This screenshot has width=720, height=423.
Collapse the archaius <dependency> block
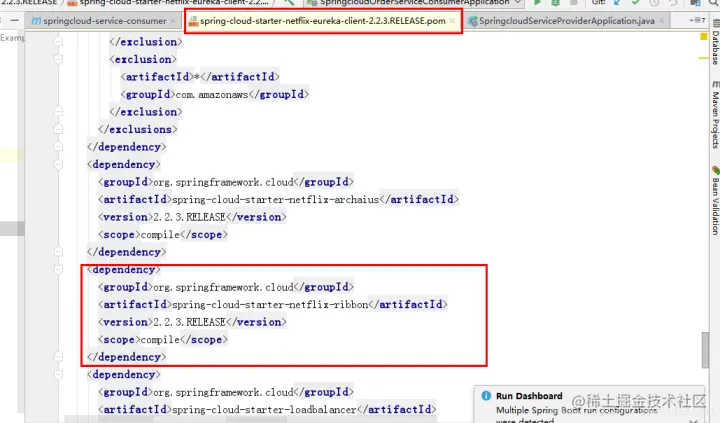click(58, 164)
